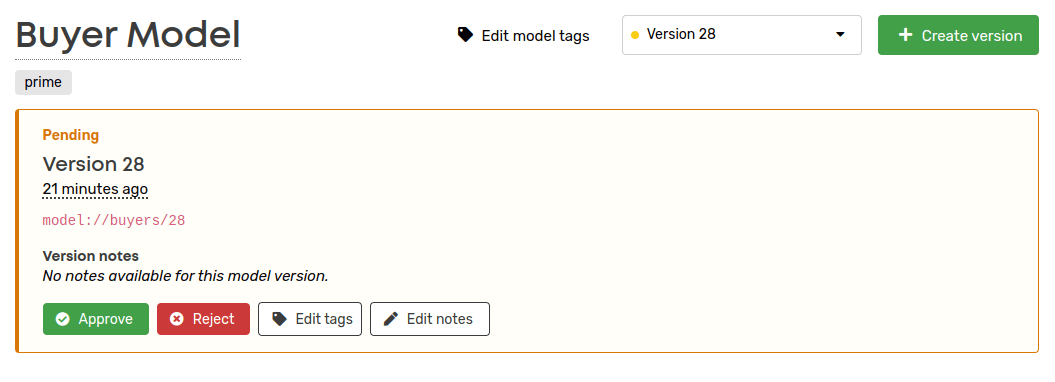Click the Pending status label
This screenshot has width=1055, height=382.
coord(71,135)
